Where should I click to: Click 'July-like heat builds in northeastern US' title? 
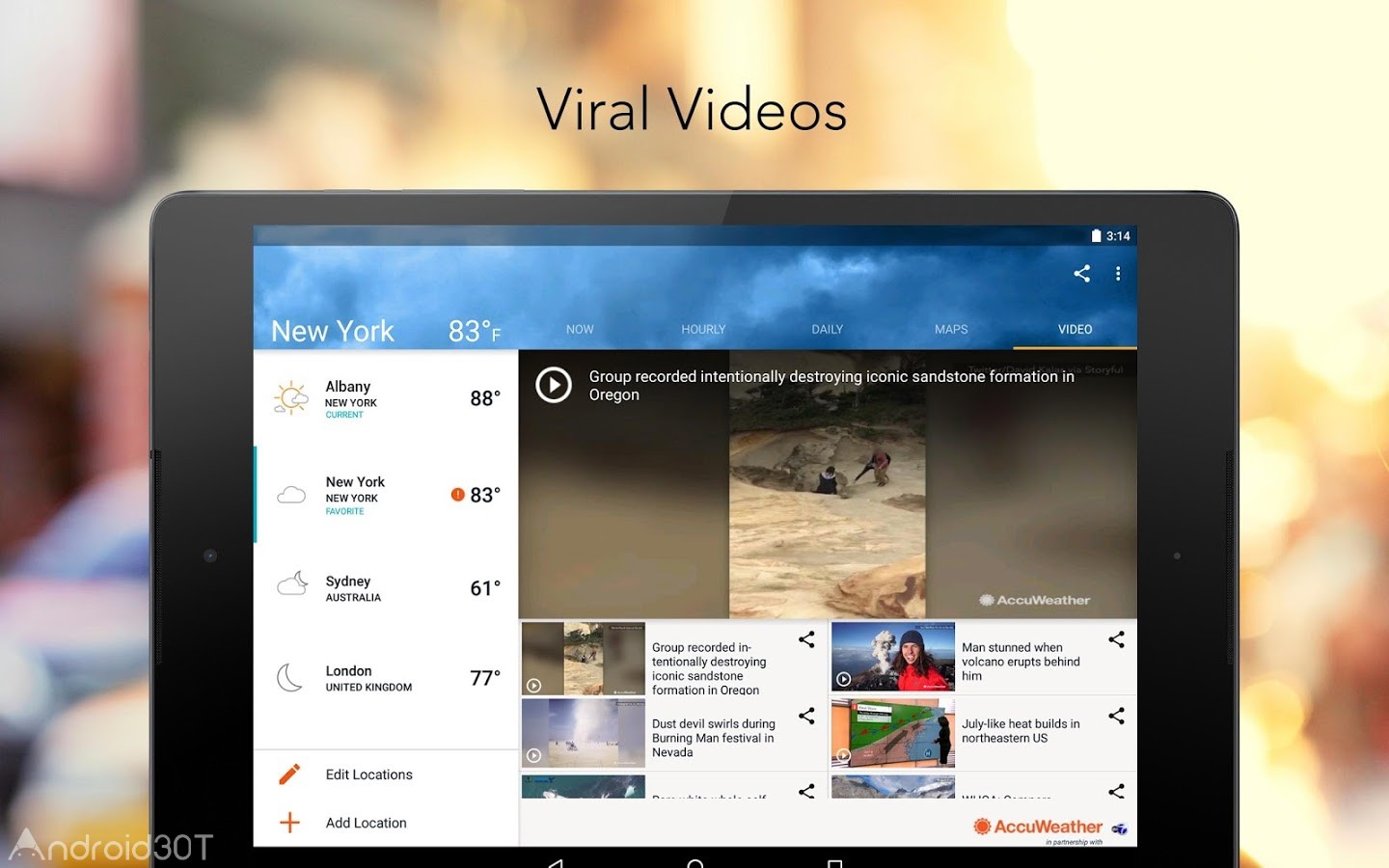(1021, 731)
